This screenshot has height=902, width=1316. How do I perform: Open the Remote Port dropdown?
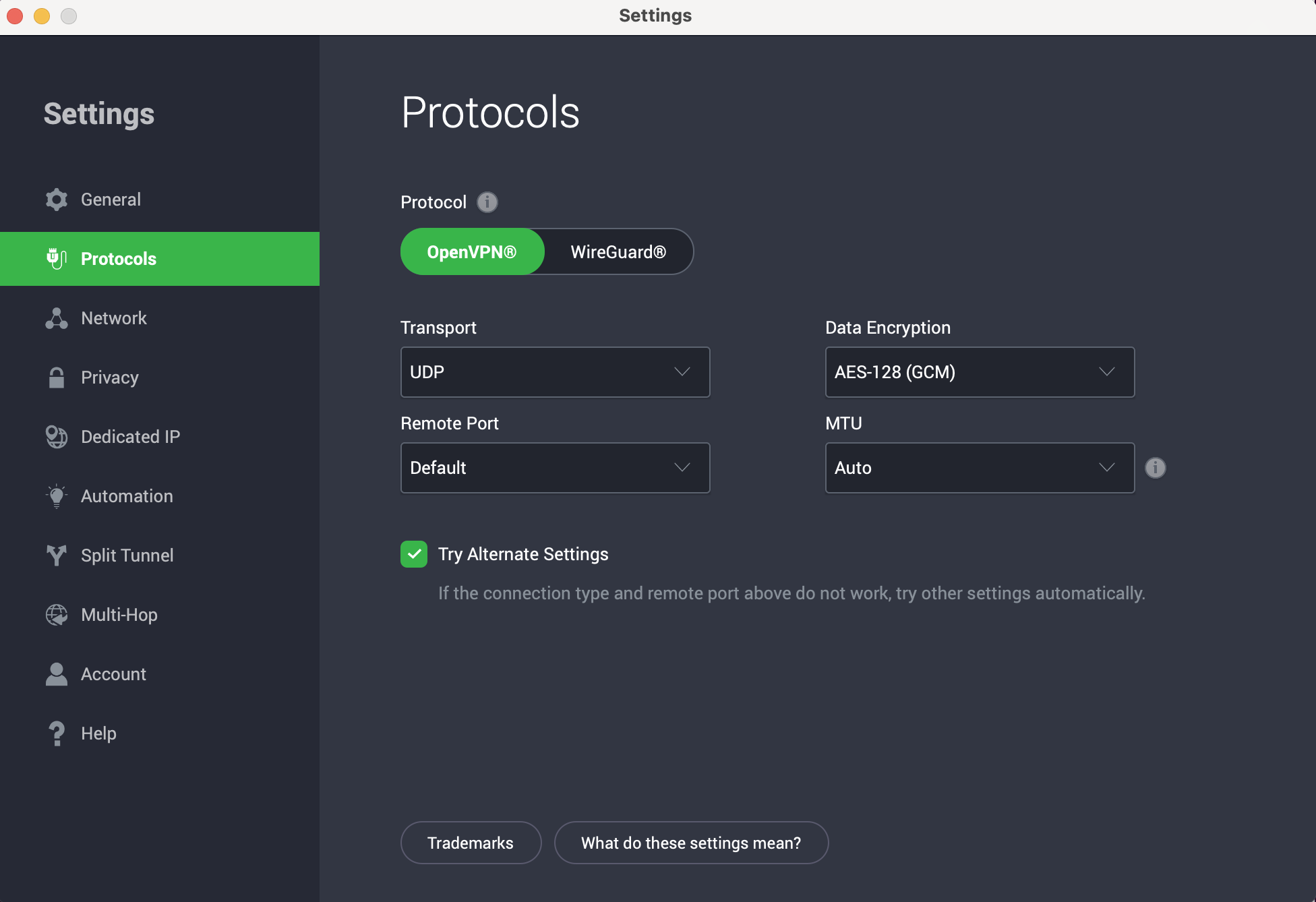[x=555, y=467]
